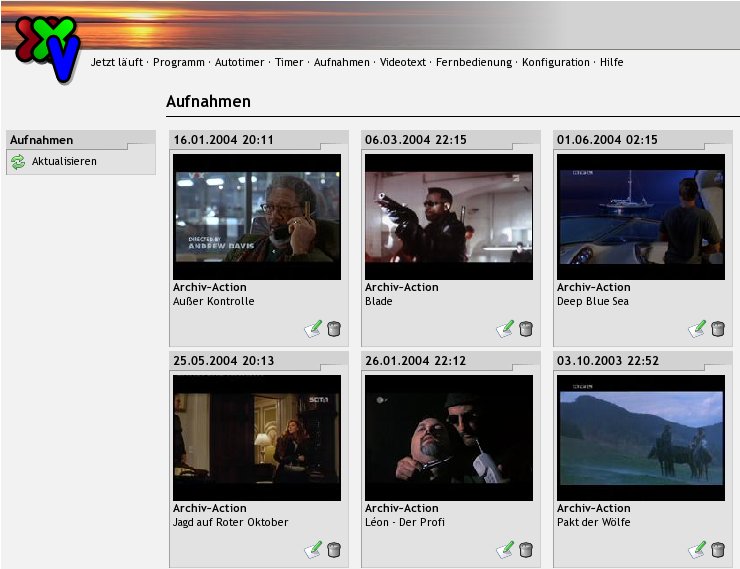740x569 pixels.
Task: Delete the Deep Blue Sea recording
Action: point(718,328)
